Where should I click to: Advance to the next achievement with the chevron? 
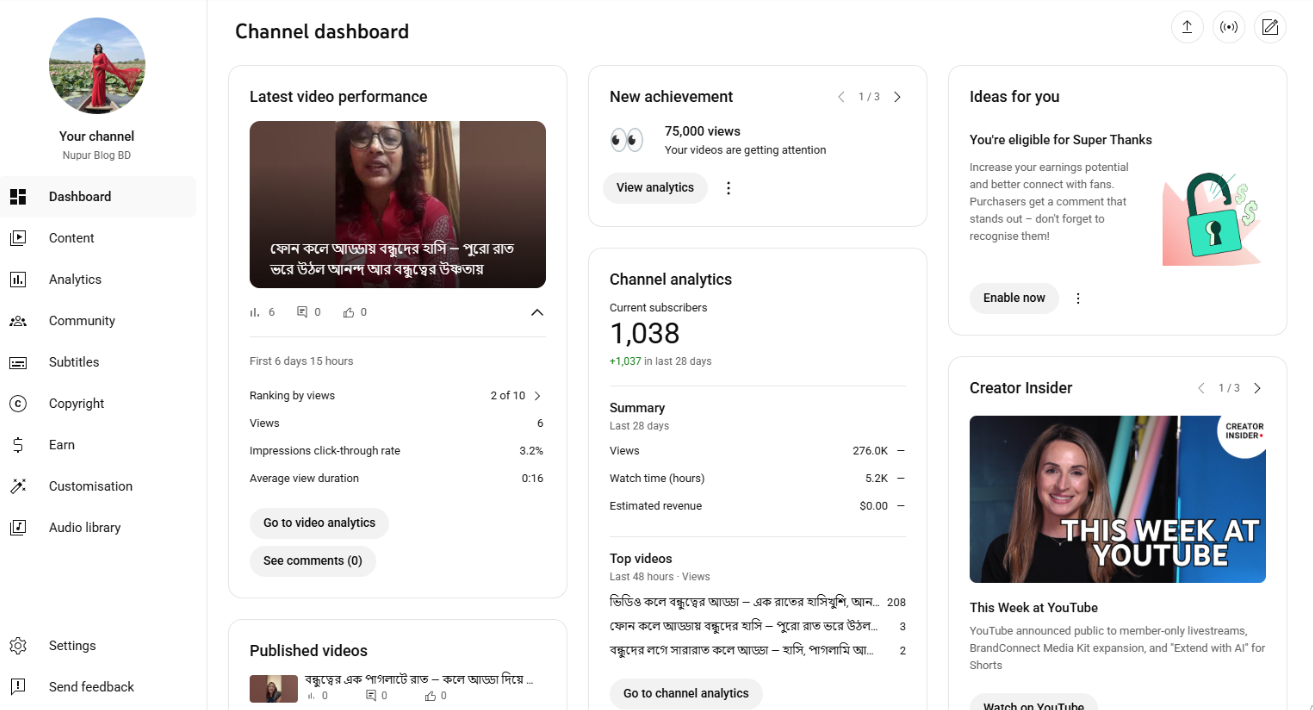(897, 96)
